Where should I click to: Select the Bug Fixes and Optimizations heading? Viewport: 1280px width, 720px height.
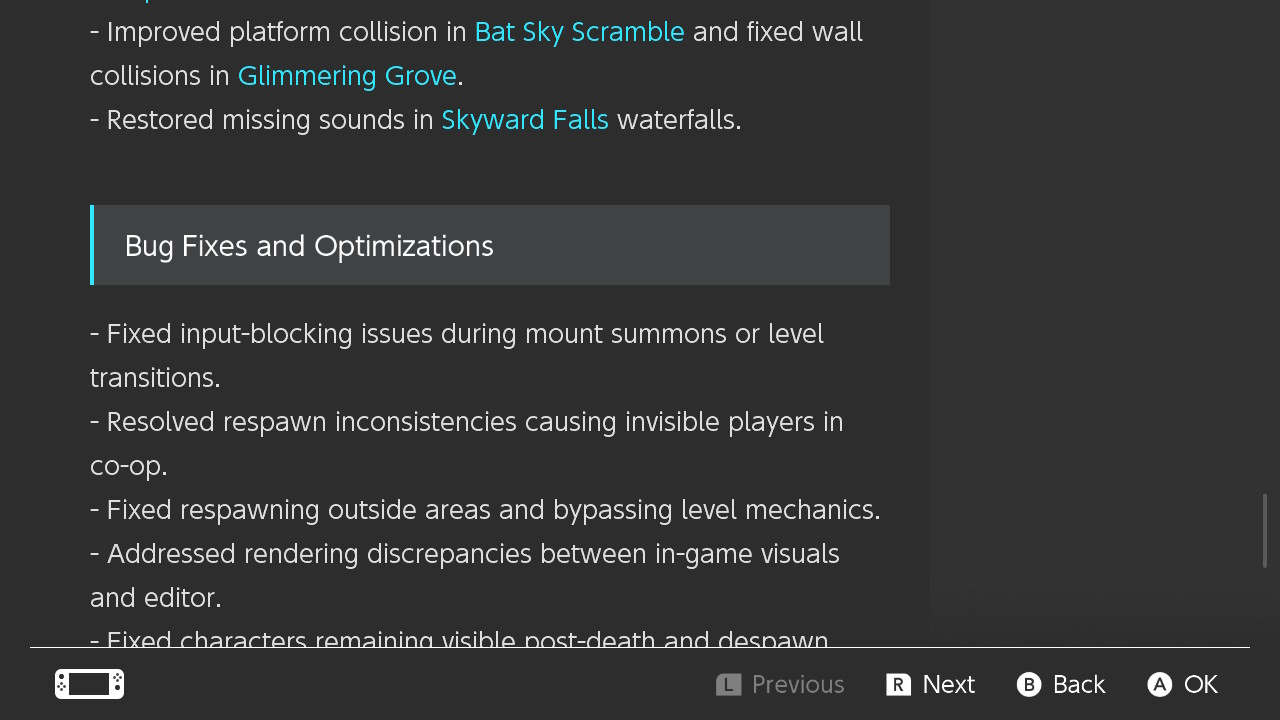pyautogui.click(x=309, y=246)
